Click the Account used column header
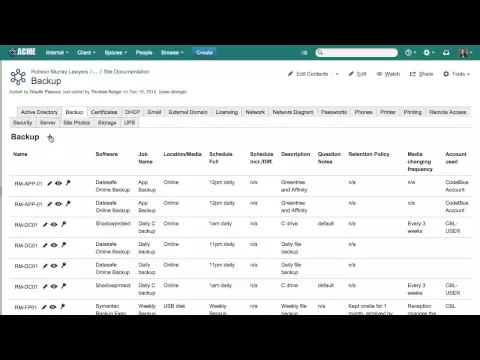Viewport: 480px width, 360px height. pyautogui.click(x=456, y=158)
